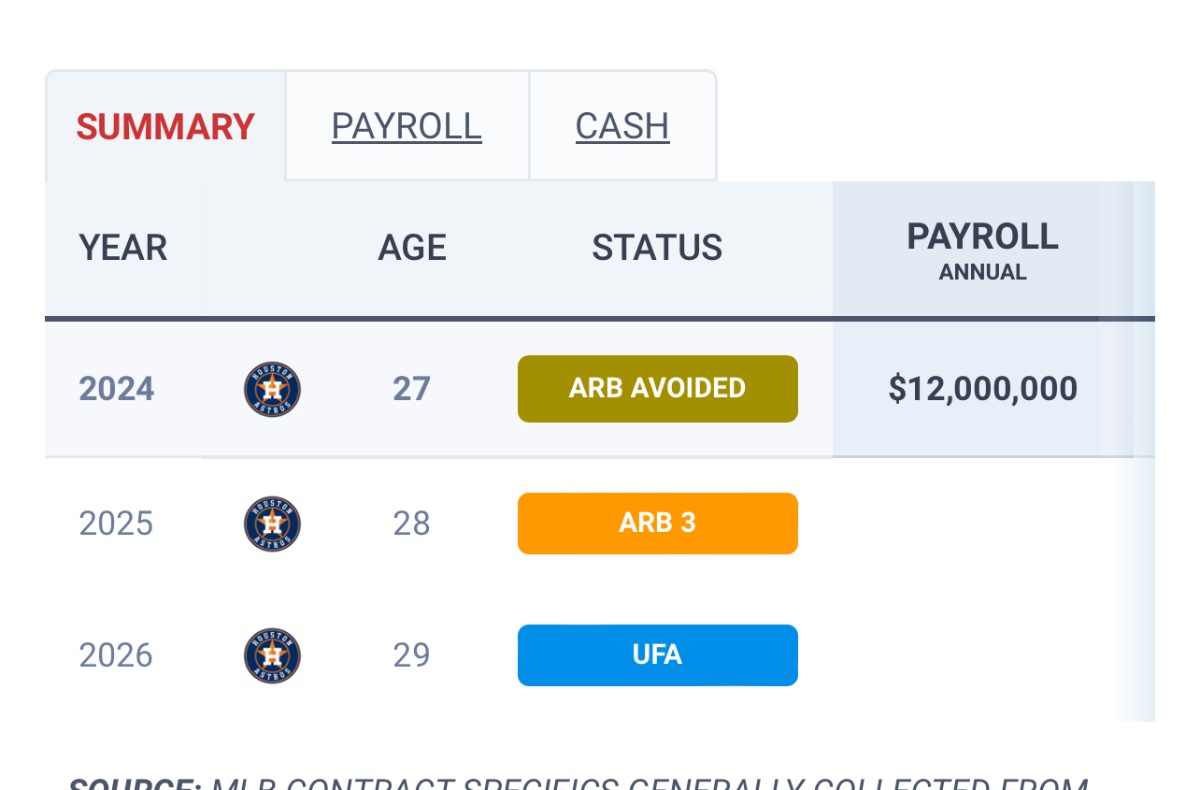
Task: Click the YEAR column header
Action: coord(123,248)
